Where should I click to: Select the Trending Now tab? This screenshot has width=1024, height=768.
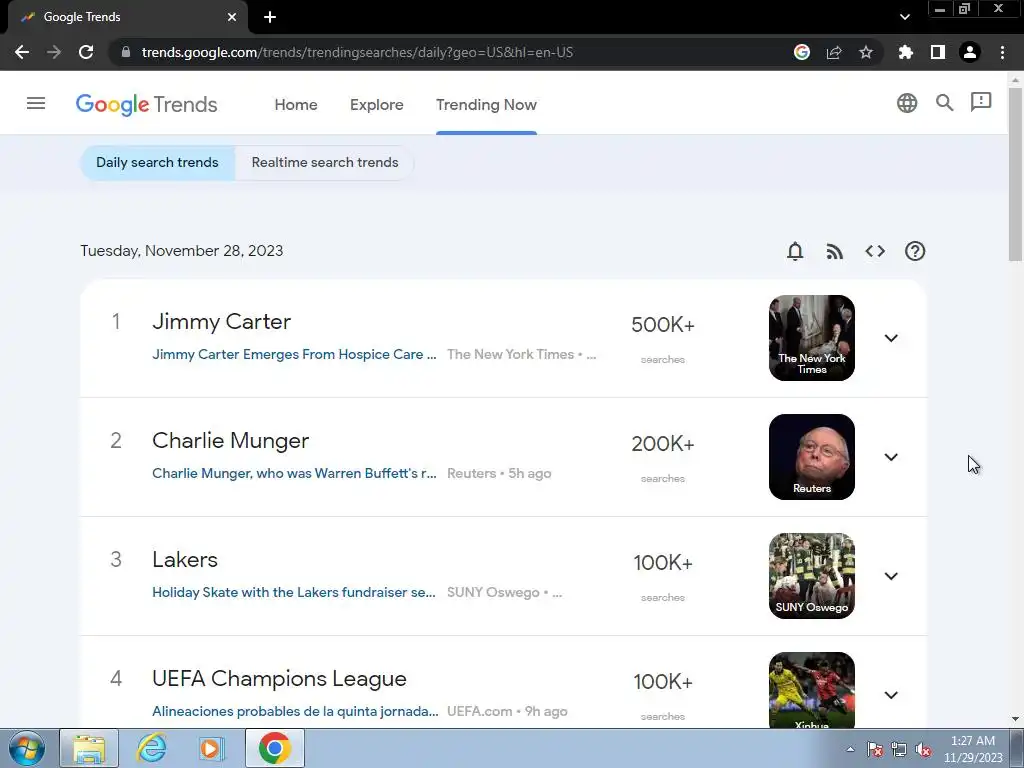click(x=487, y=104)
